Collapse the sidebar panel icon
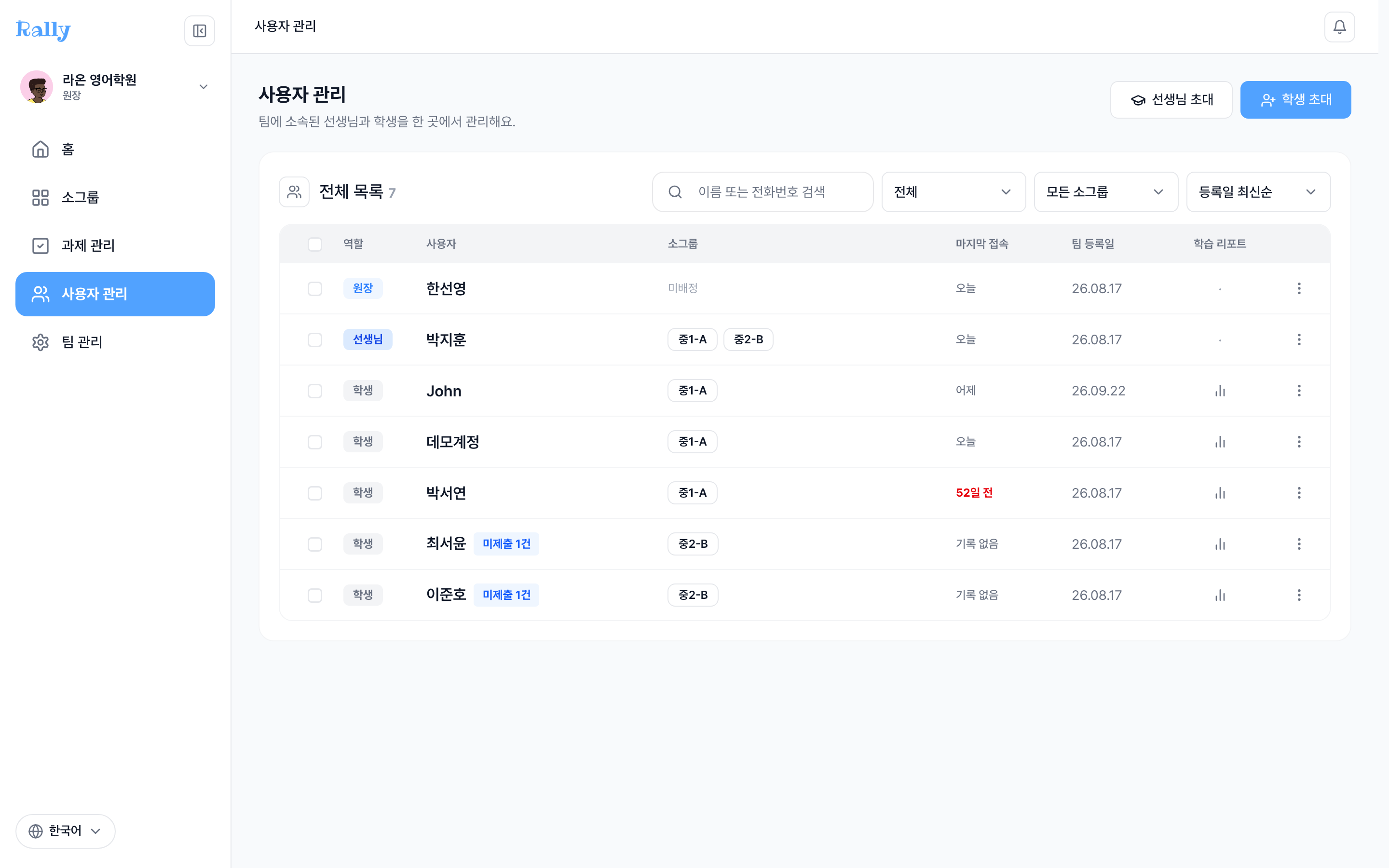 coord(199,30)
